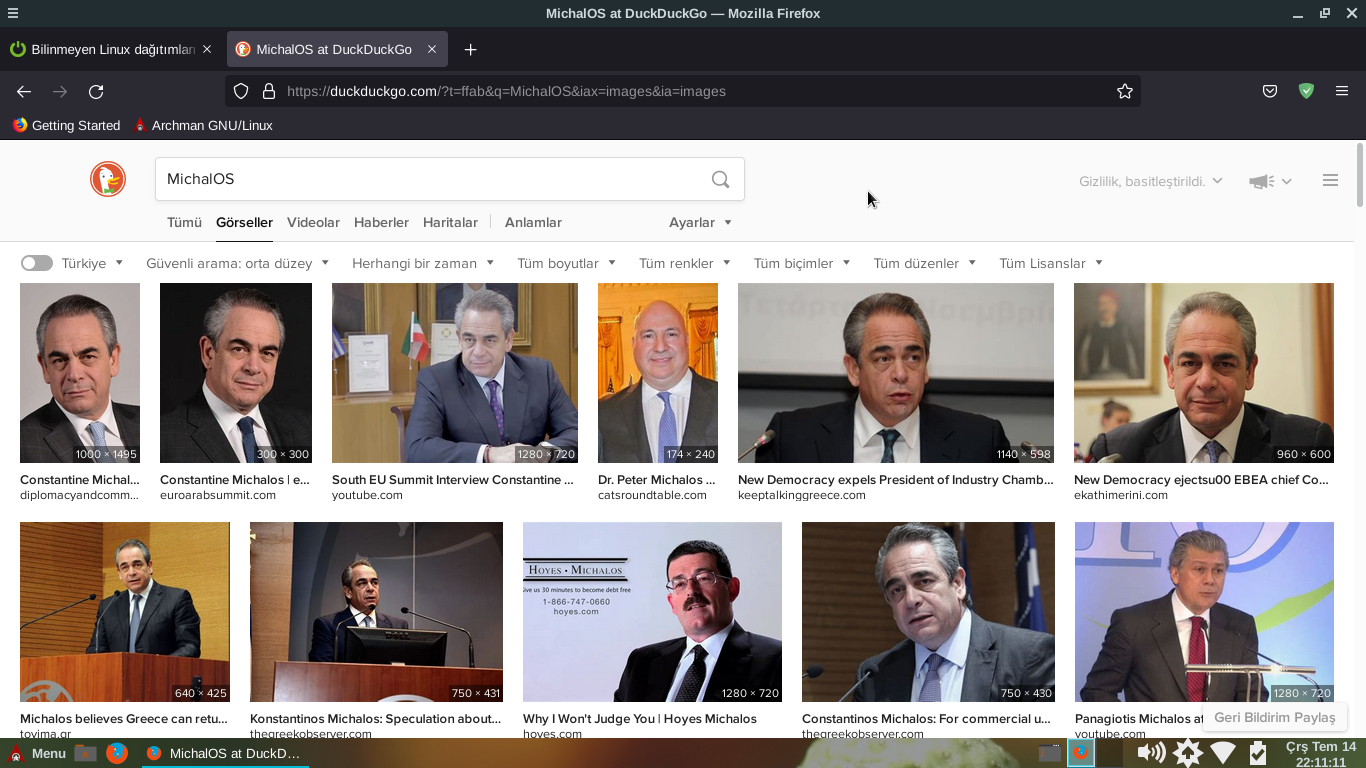Open the file manager from the taskbar
Viewport: 1366px width, 768px height.
tap(86, 753)
